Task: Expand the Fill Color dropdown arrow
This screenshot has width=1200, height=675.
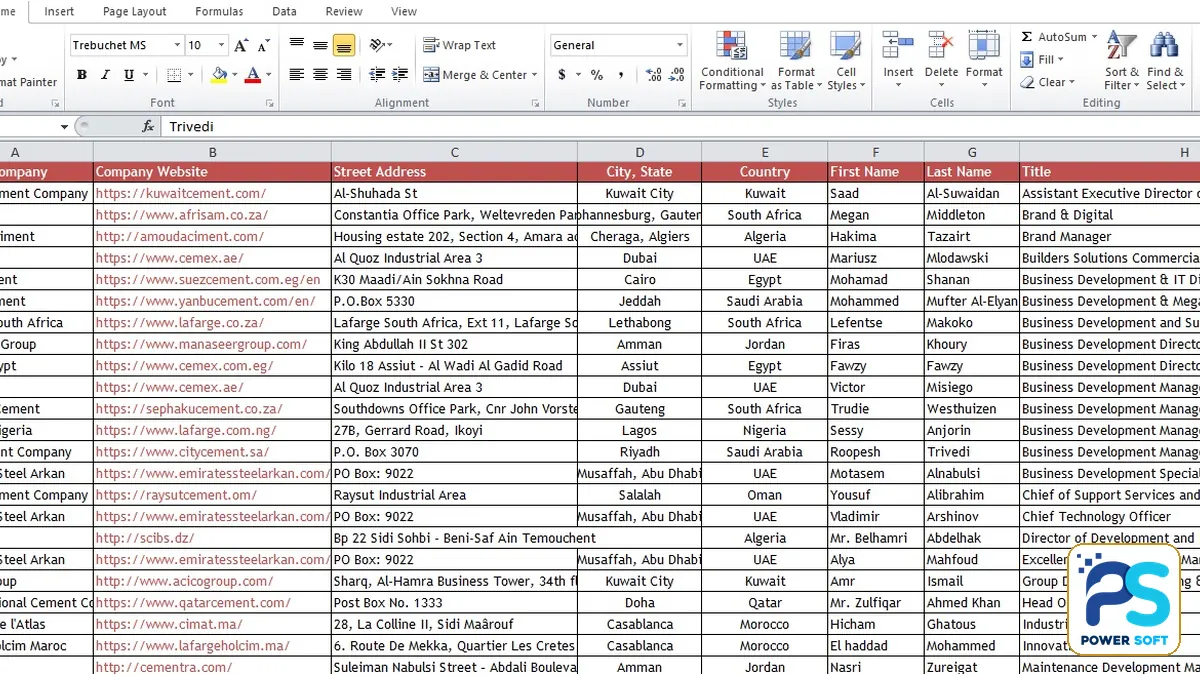Action: [x=234, y=75]
